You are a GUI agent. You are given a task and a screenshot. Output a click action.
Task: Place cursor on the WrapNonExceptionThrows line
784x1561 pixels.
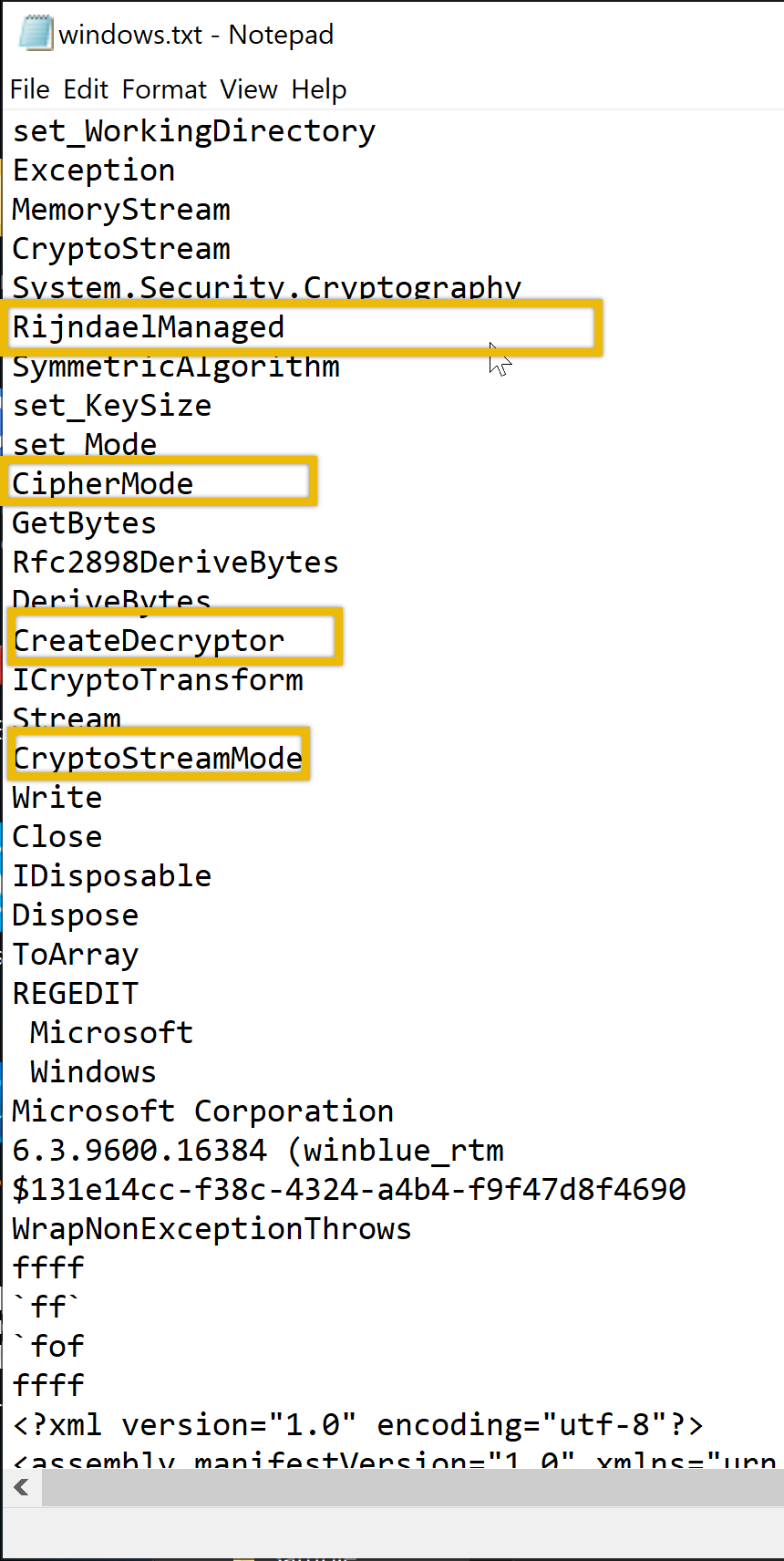211,1228
